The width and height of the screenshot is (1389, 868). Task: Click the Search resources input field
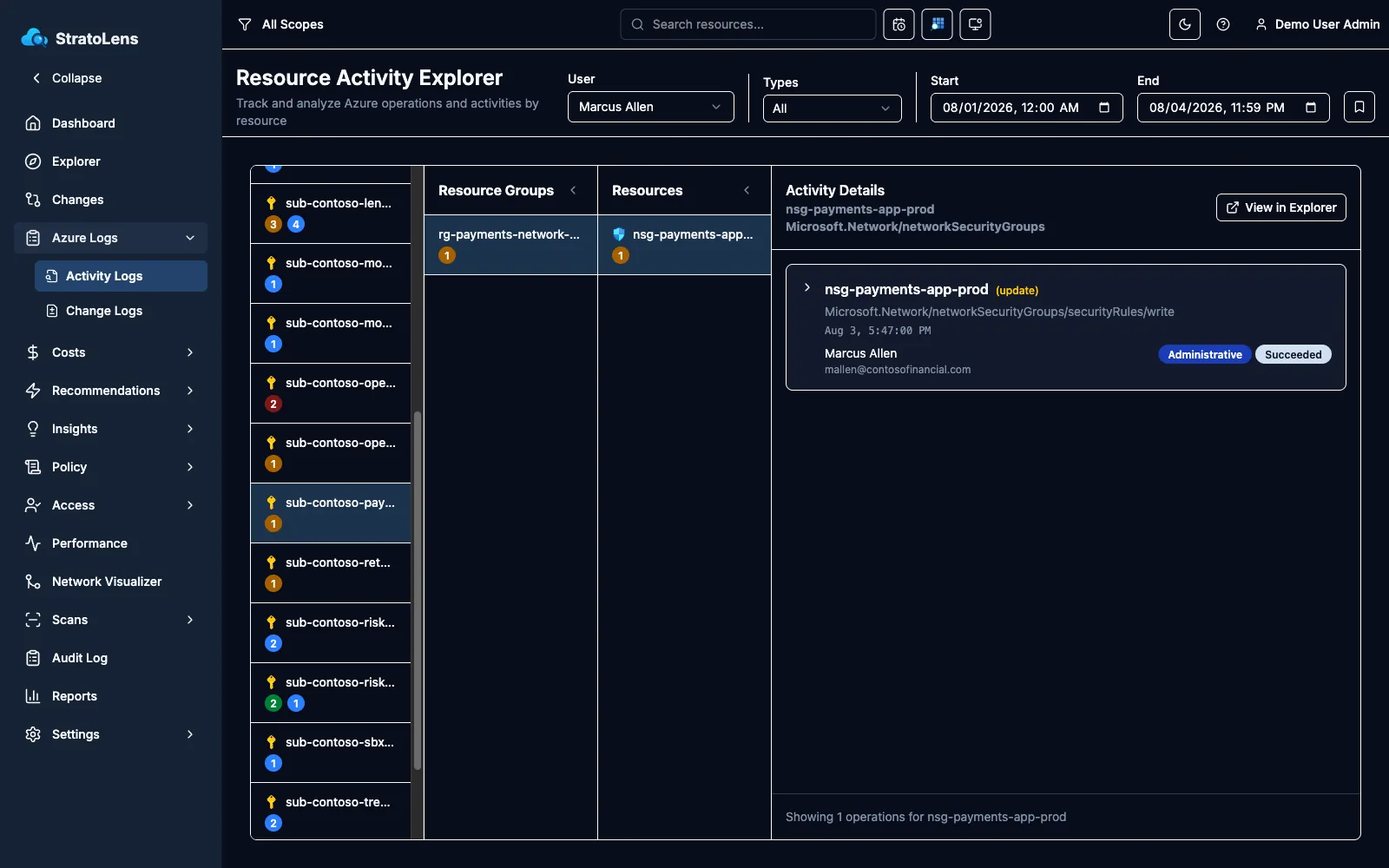pyautogui.click(x=748, y=24)
